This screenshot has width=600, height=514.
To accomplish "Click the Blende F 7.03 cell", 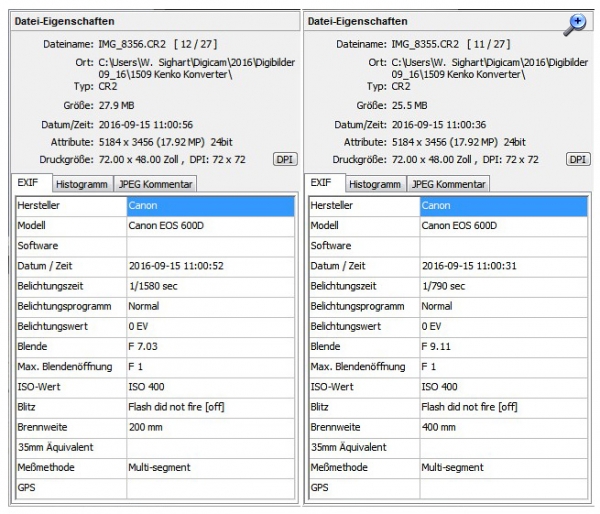I will coord(143,346).
